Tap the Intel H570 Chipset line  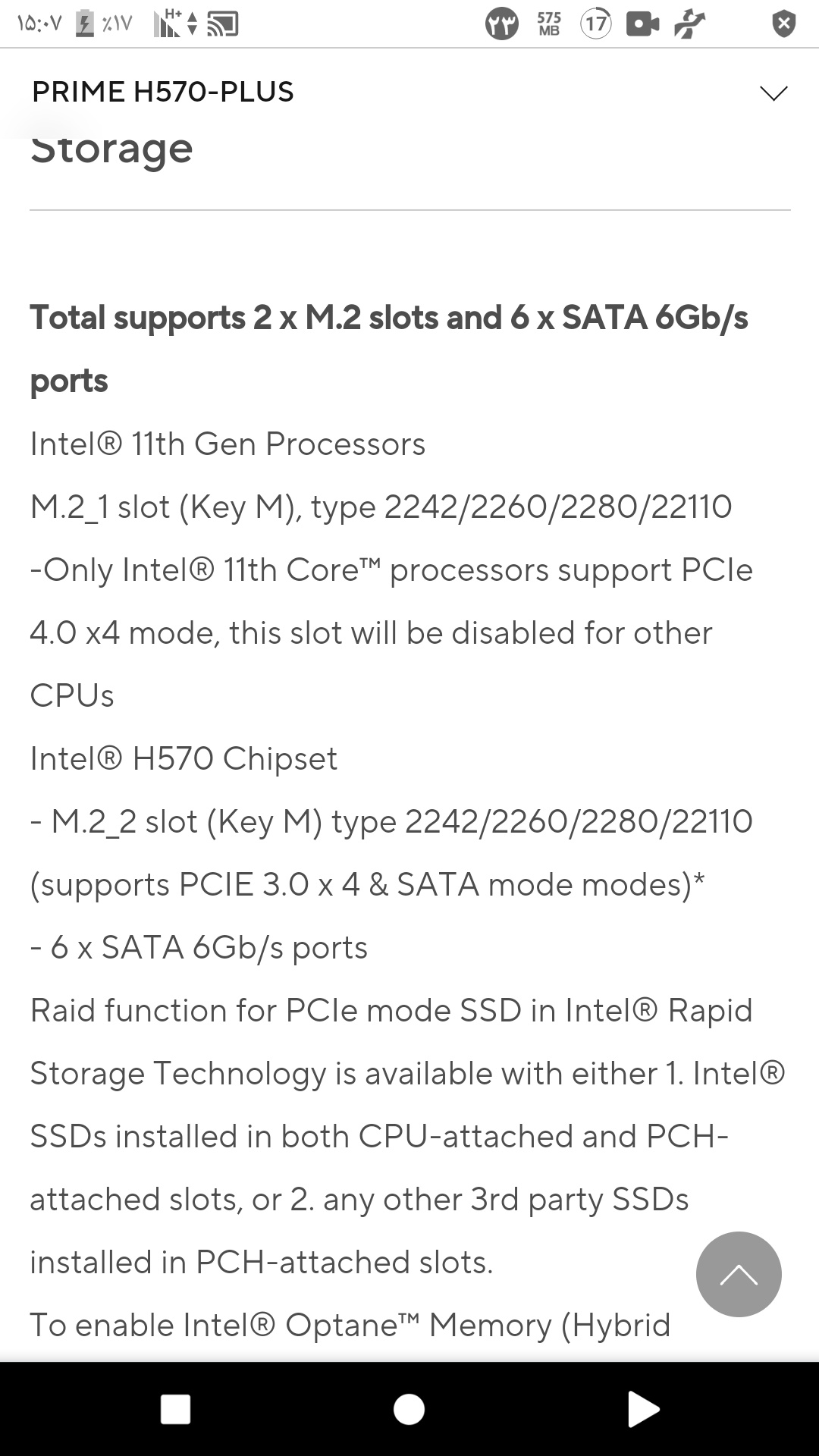click(184, 758)
